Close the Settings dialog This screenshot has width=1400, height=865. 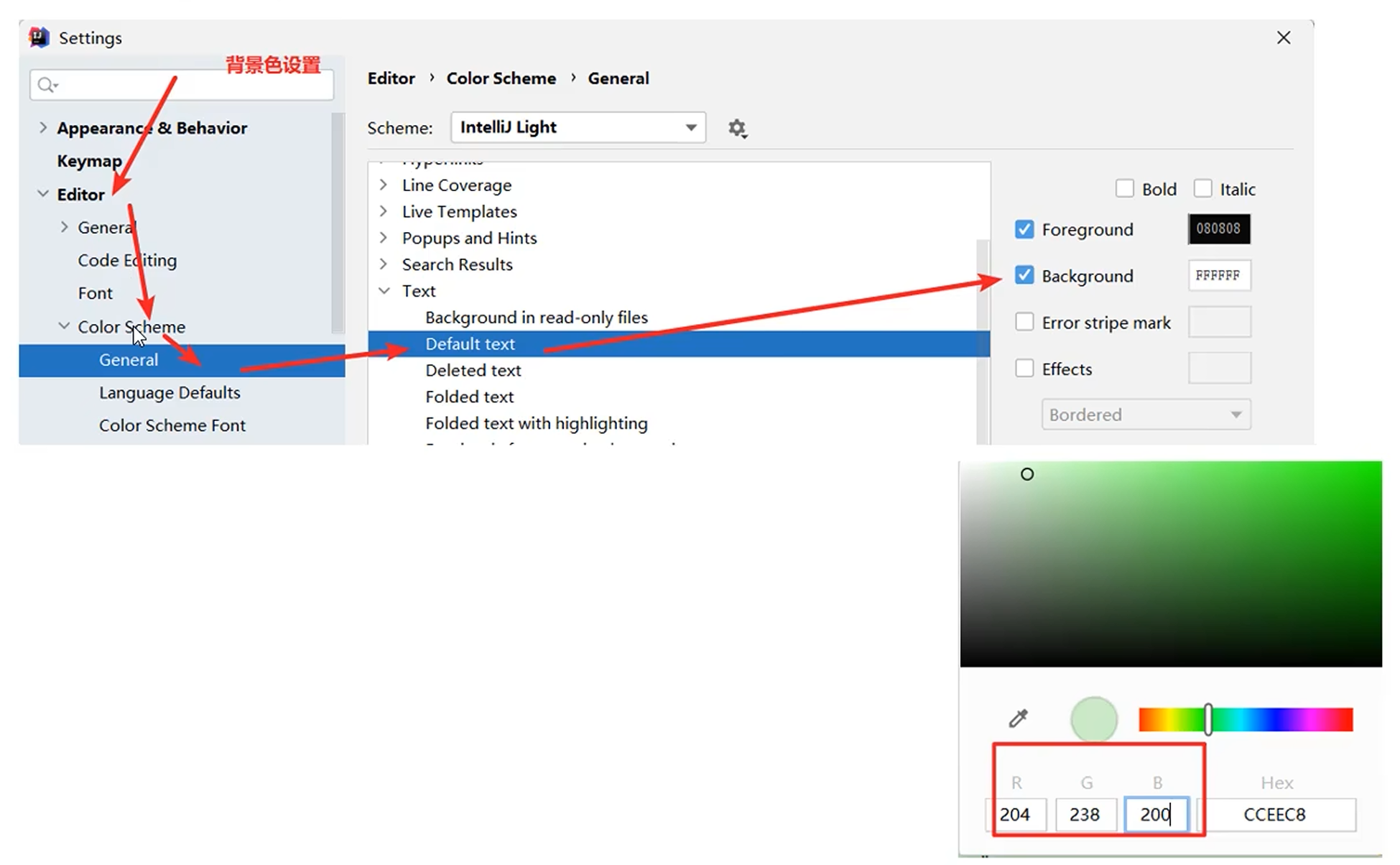[1283, 38]
